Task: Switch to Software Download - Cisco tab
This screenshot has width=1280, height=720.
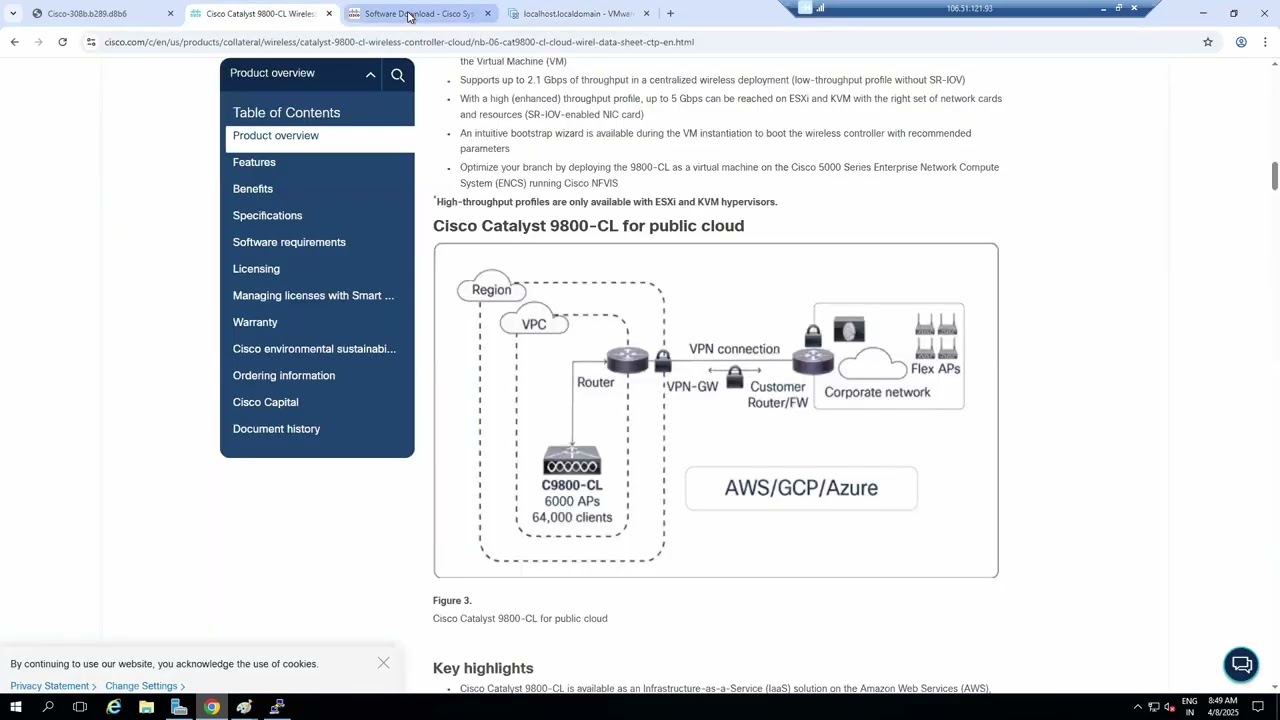Action: (x=419, y=14)
